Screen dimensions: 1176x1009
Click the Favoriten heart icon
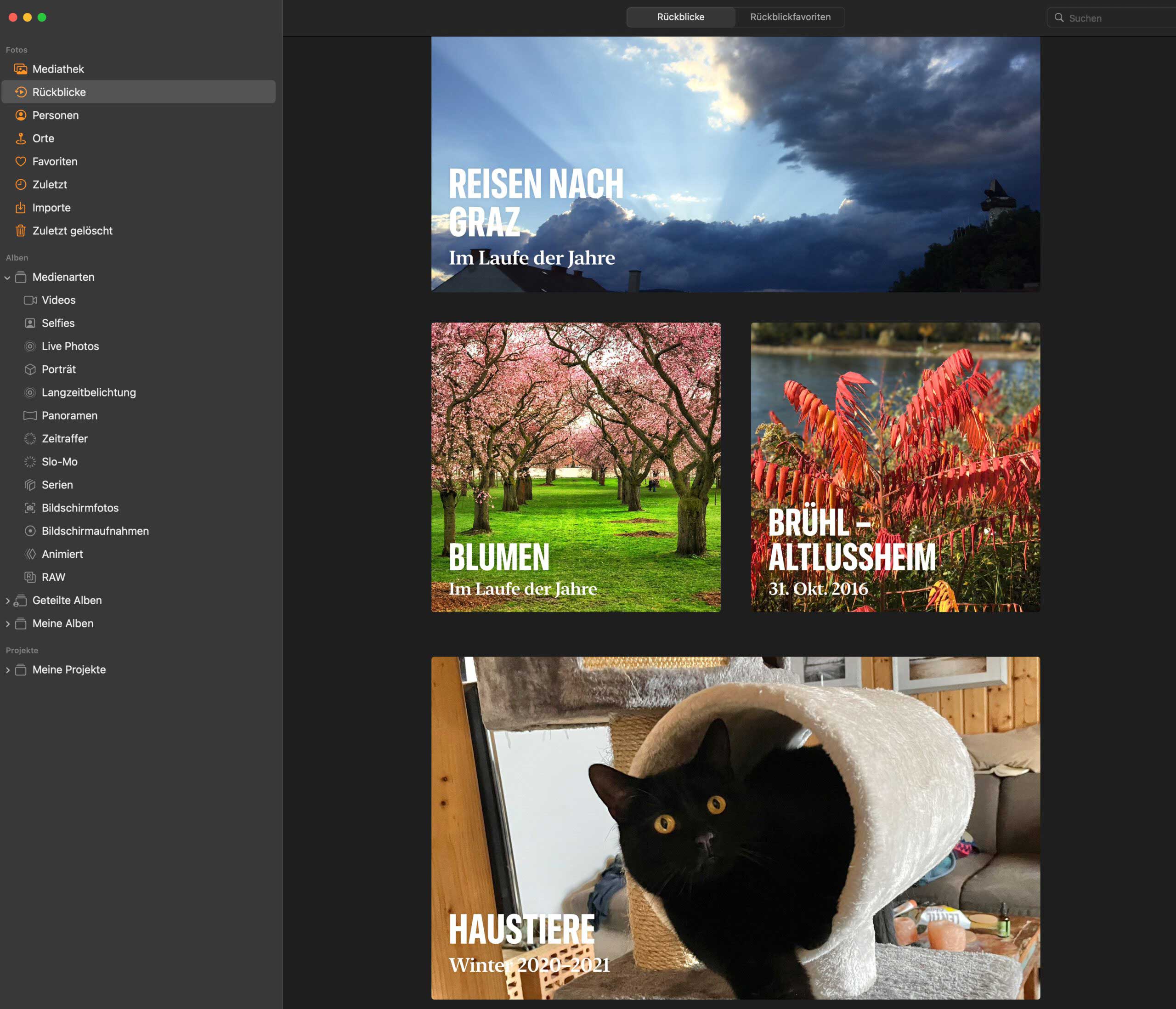pyautogui.click(x=20, y=162)
